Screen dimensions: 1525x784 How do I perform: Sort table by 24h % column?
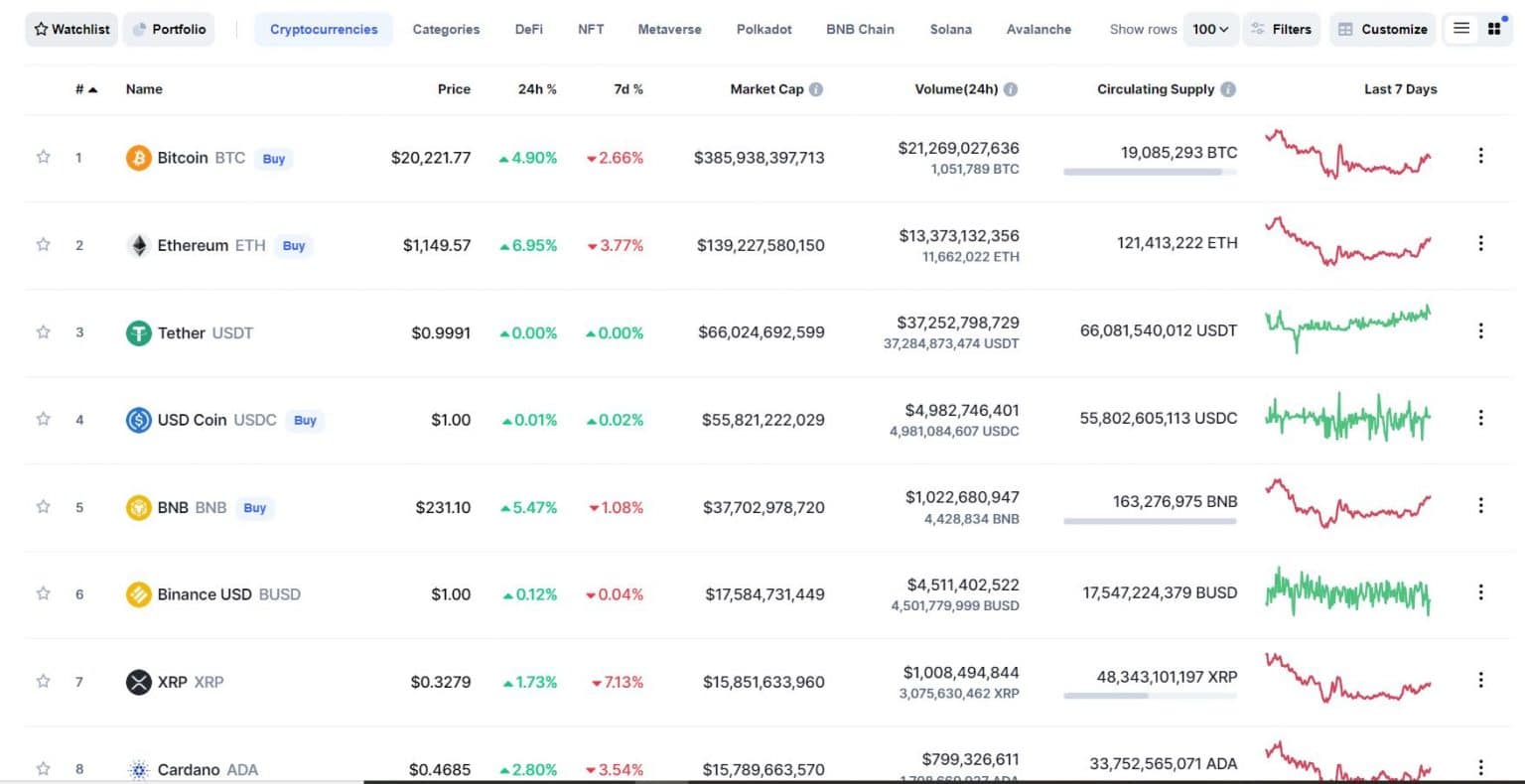tap(537, 89)
